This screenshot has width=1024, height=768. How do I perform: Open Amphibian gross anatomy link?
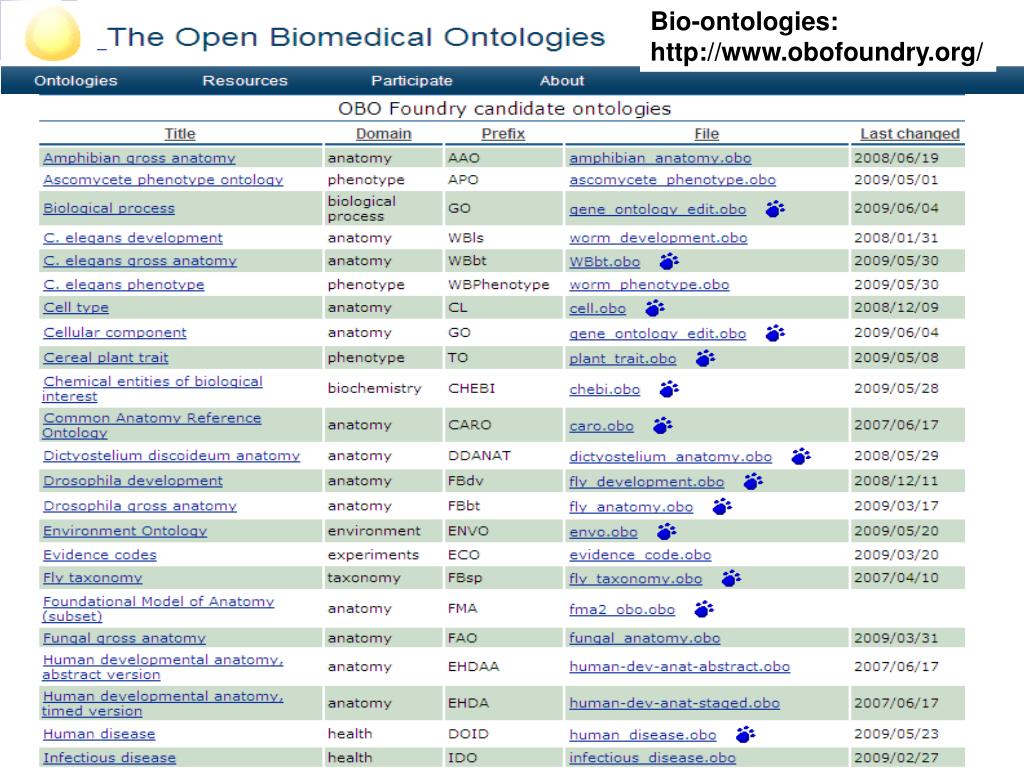pyautogui.click(x=139, y=158)
